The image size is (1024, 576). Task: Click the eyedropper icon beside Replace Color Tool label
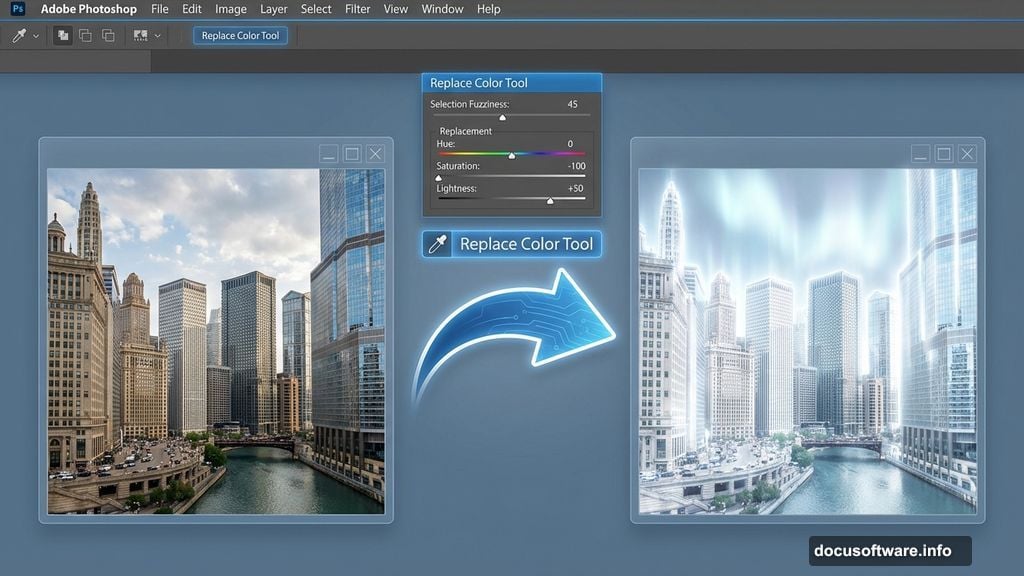[437, 243]
